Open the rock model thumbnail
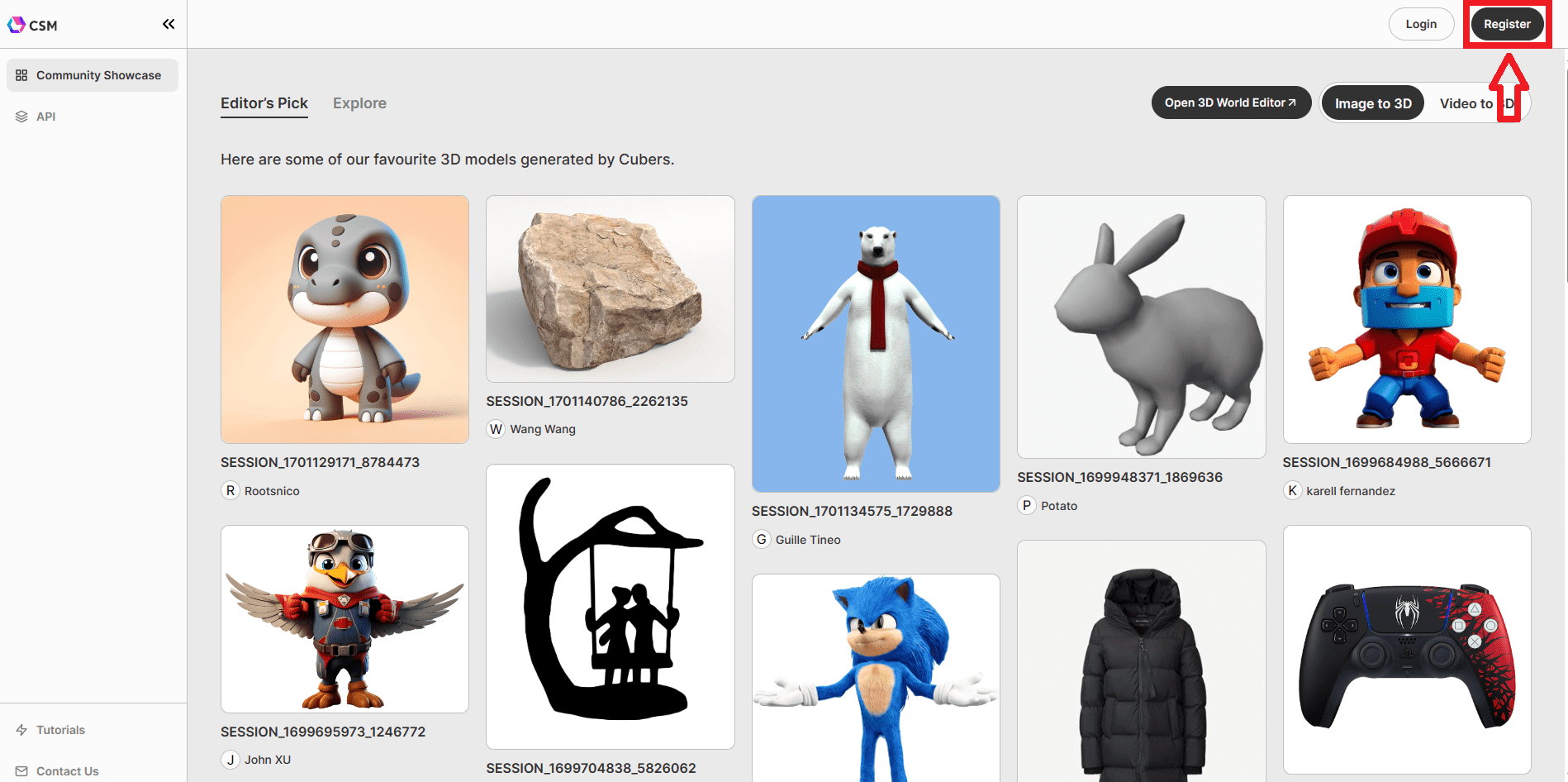 click(x=610, y=288)
